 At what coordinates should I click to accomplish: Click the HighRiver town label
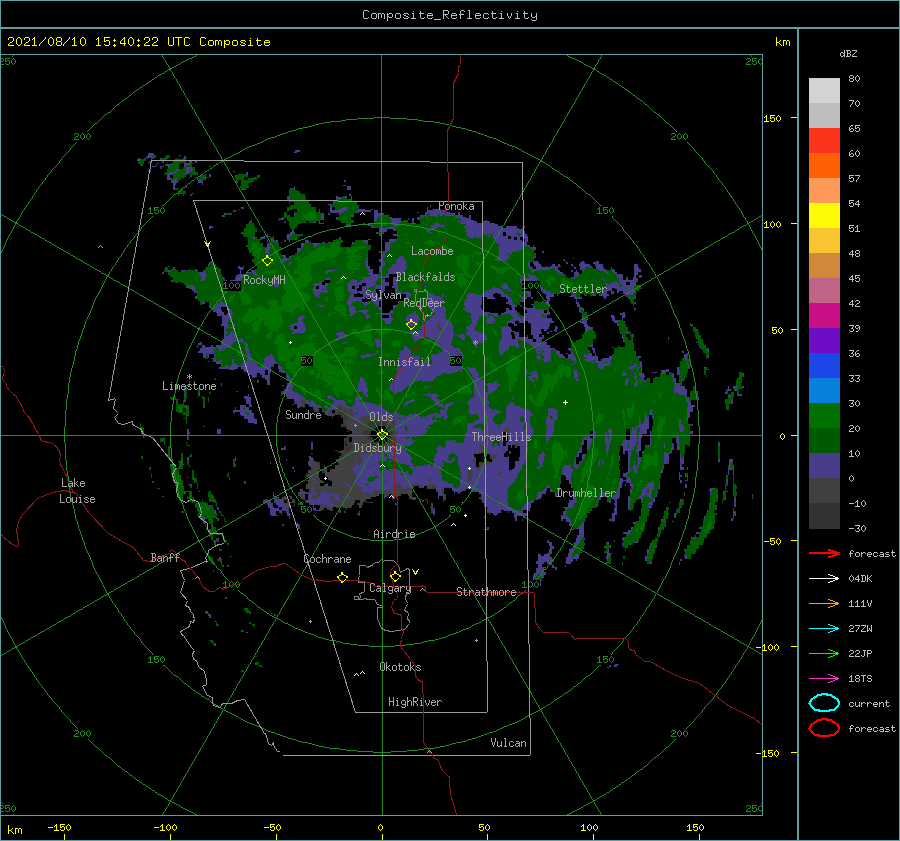[415, 702]
